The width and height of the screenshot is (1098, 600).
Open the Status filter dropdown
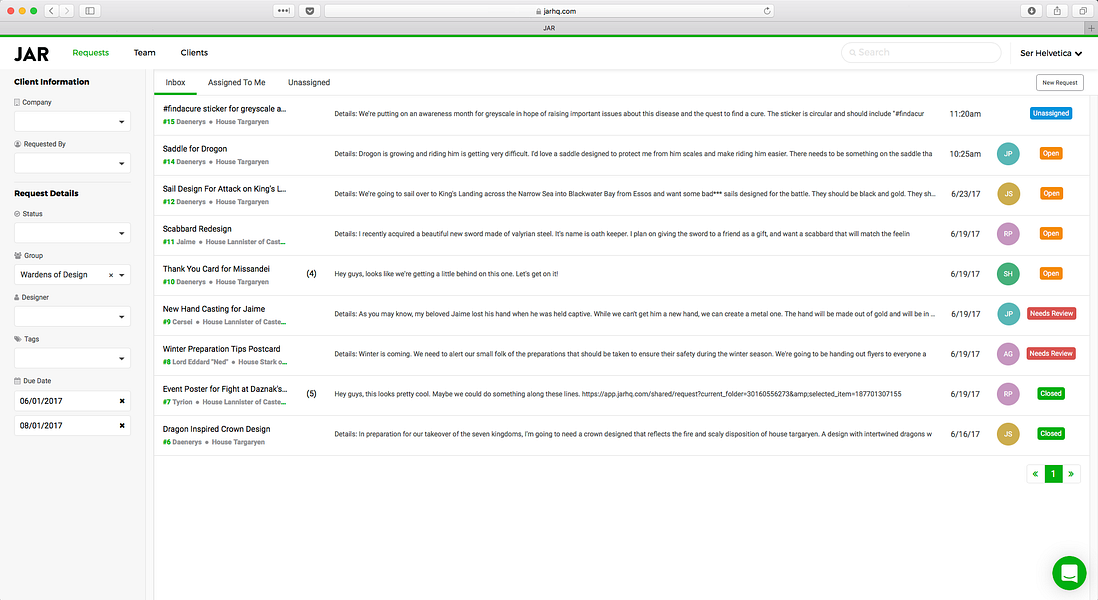pos(72,233)
